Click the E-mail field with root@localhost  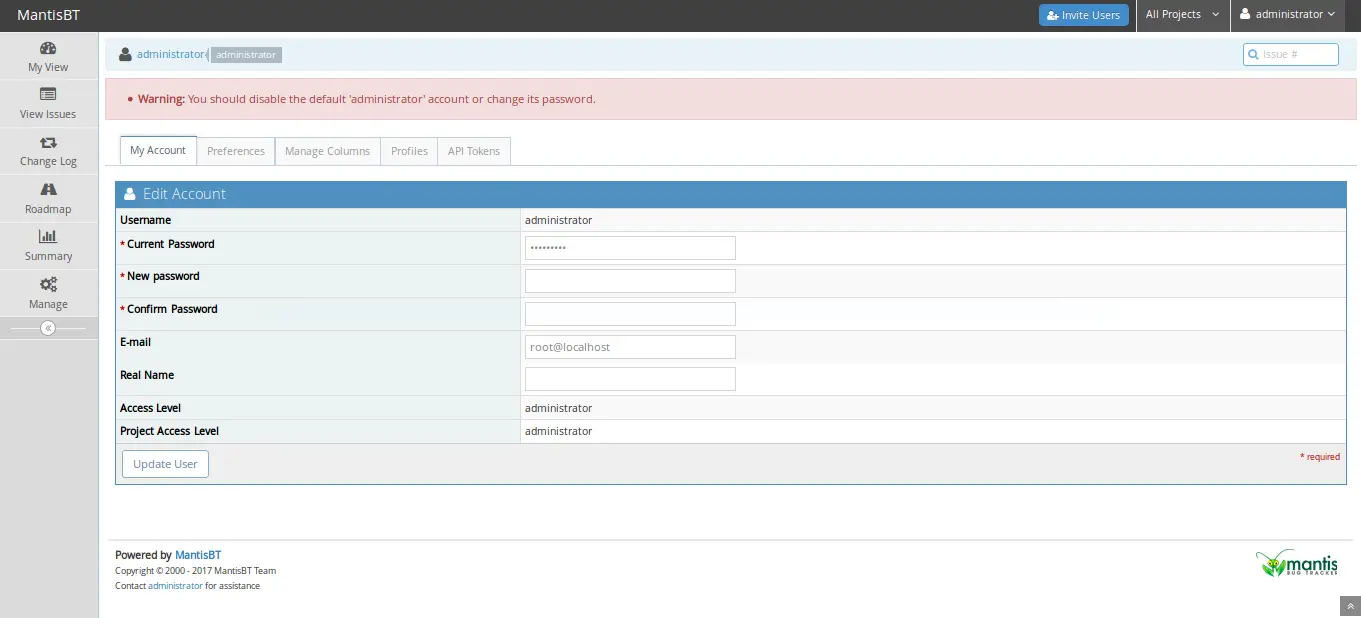tap(630, 347)
